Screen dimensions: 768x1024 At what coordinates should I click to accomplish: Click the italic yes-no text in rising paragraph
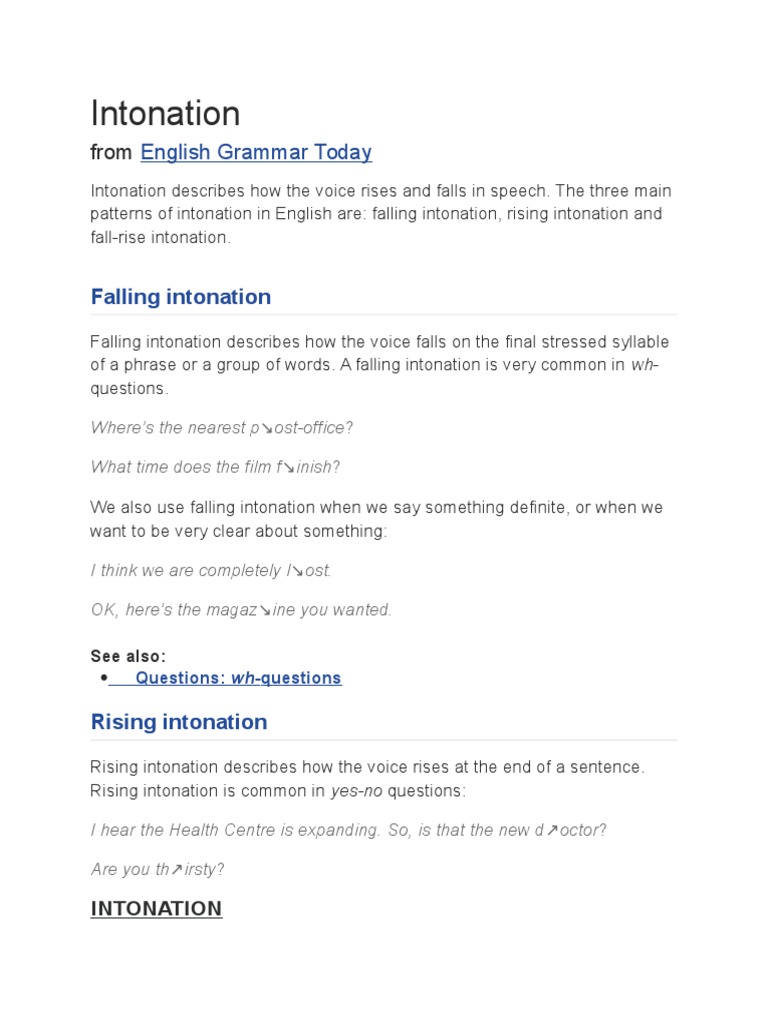357,791
